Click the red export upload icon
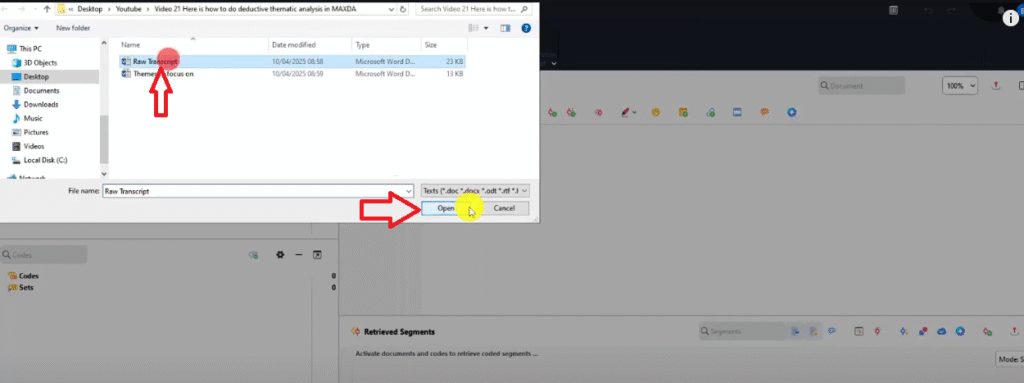1024x383 pixels. [x=996, y=86]
